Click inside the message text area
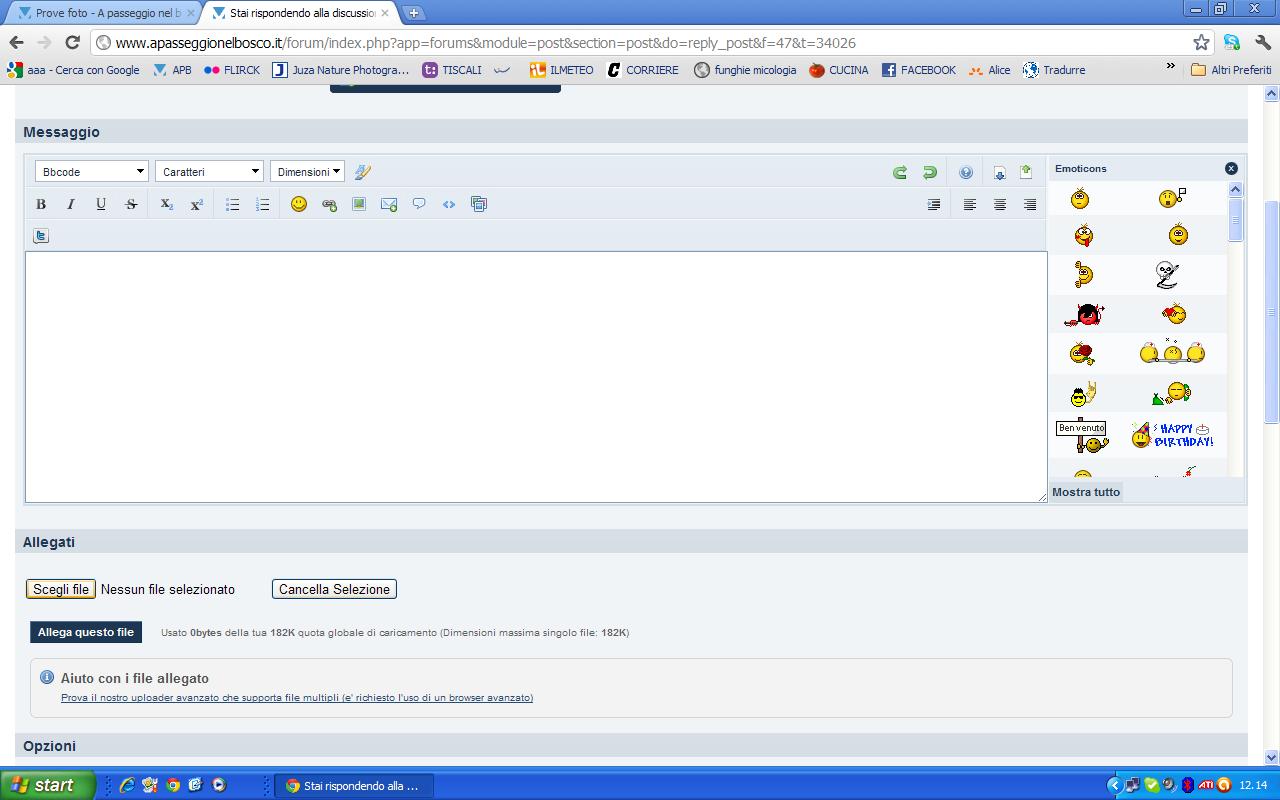The width and height of the screenshot is (1280, 800). (535, 376)
